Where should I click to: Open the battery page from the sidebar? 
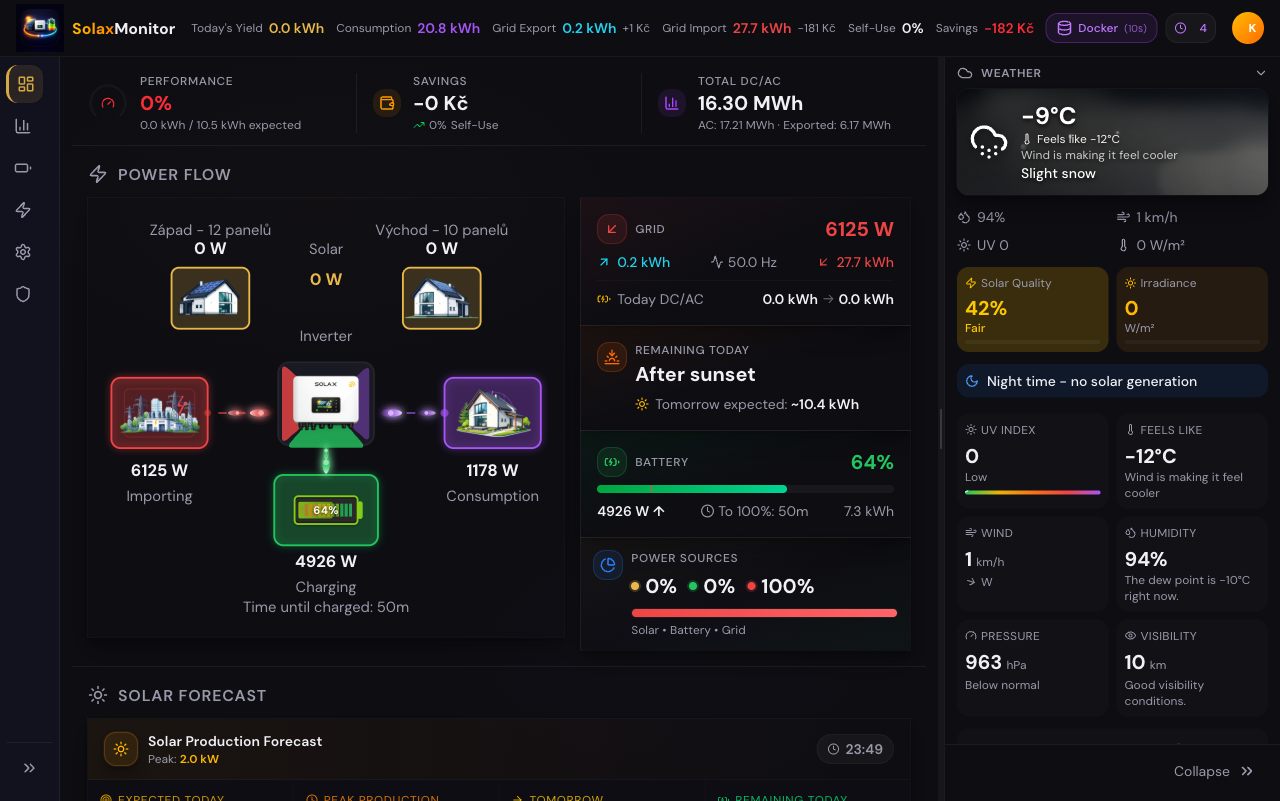point(22,168)
